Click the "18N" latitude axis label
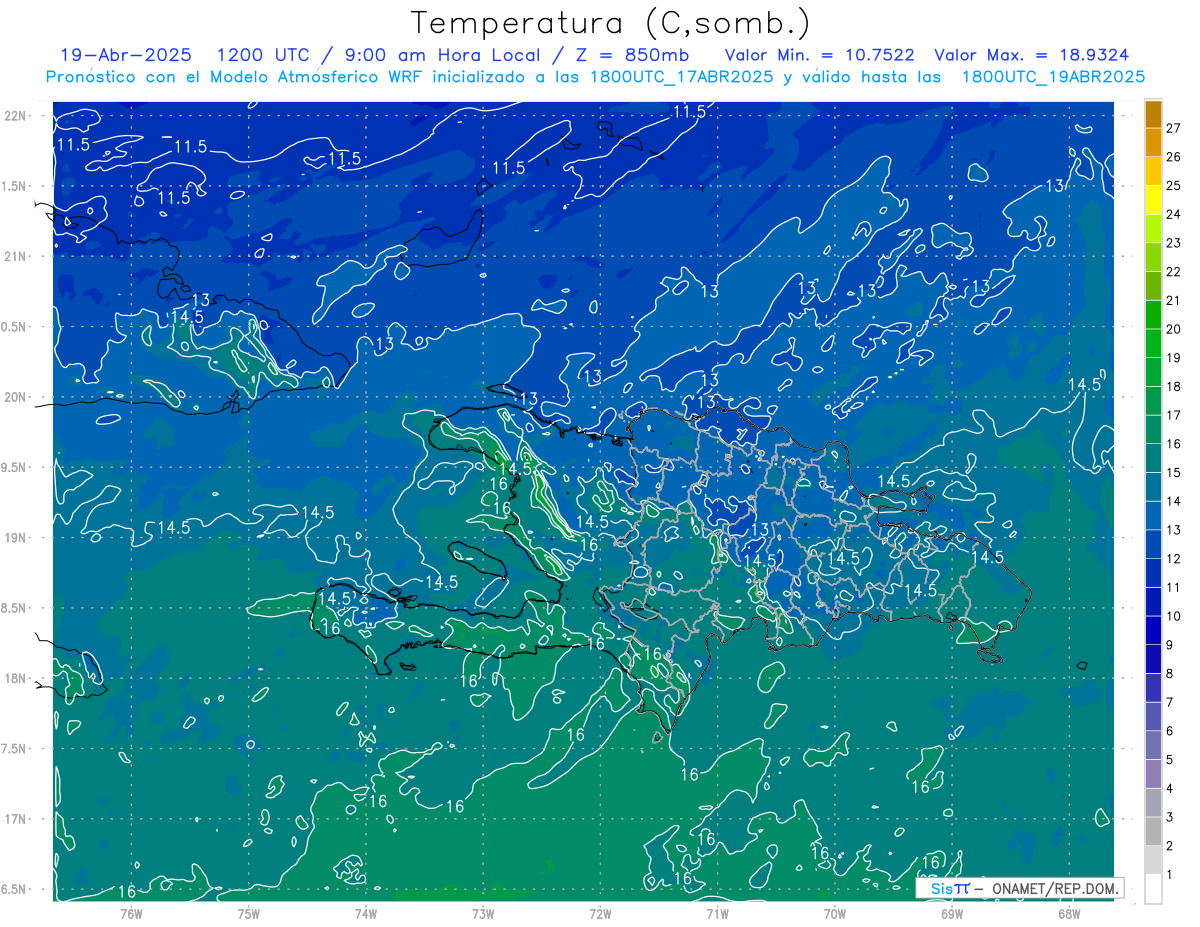The height and width of the screenshot is (927, 1200). [14, 678]
